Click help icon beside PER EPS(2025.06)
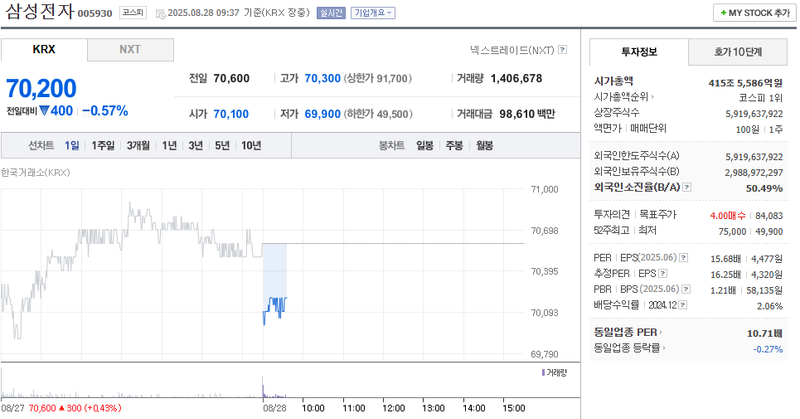The image size is (800, 419). click(x=684, y=258)
